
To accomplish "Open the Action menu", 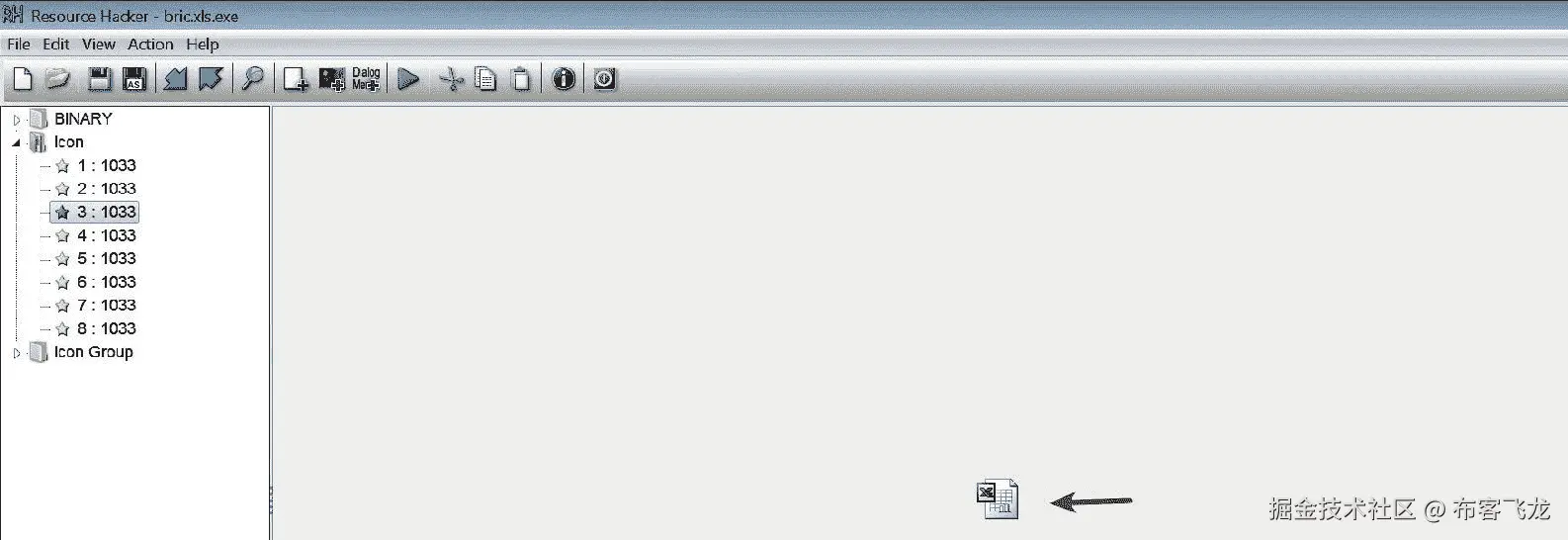I will [x=150, y=44].
